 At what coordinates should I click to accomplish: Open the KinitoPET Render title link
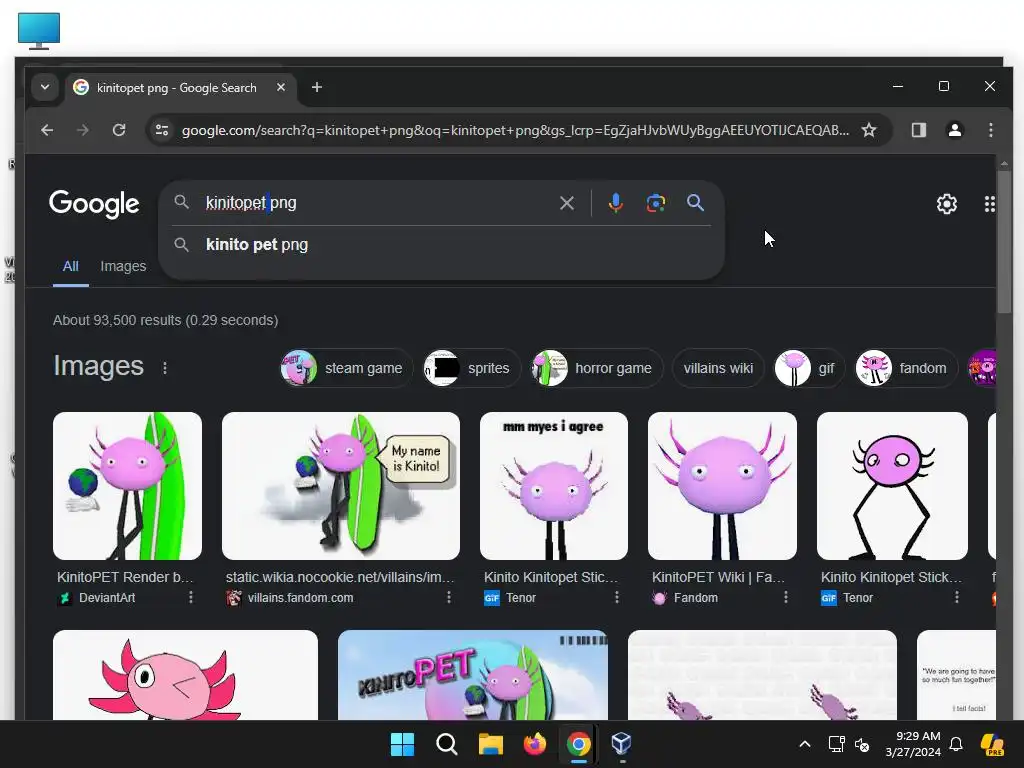(125, 577)
